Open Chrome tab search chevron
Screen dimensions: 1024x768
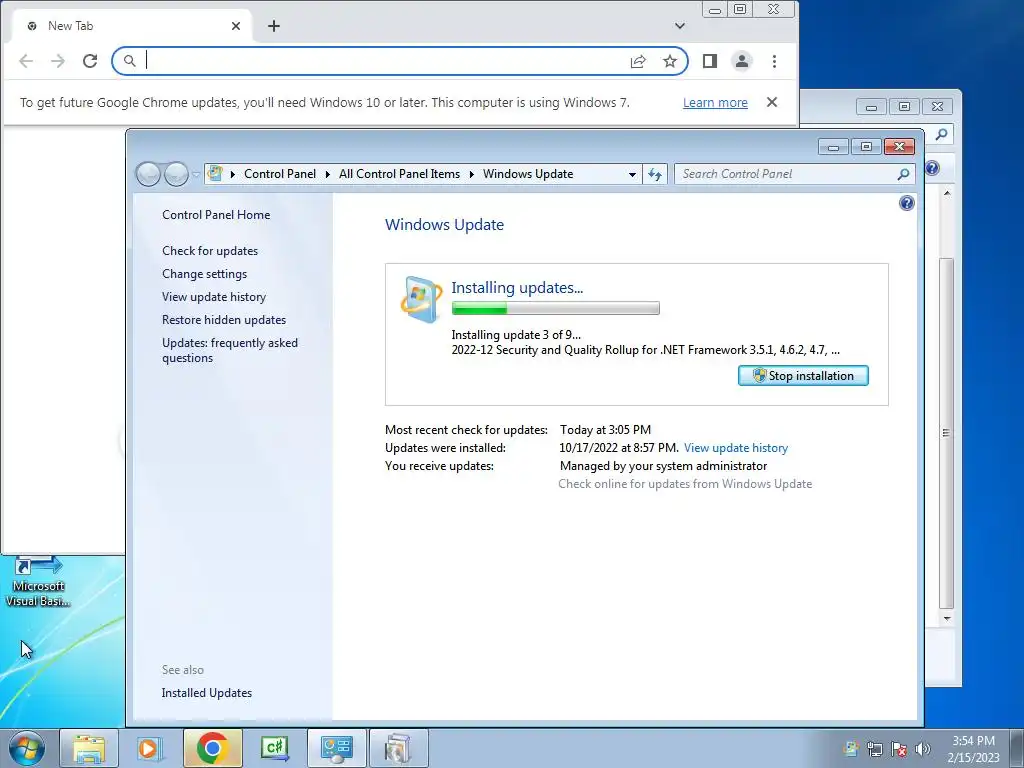(x=680, y=25)
